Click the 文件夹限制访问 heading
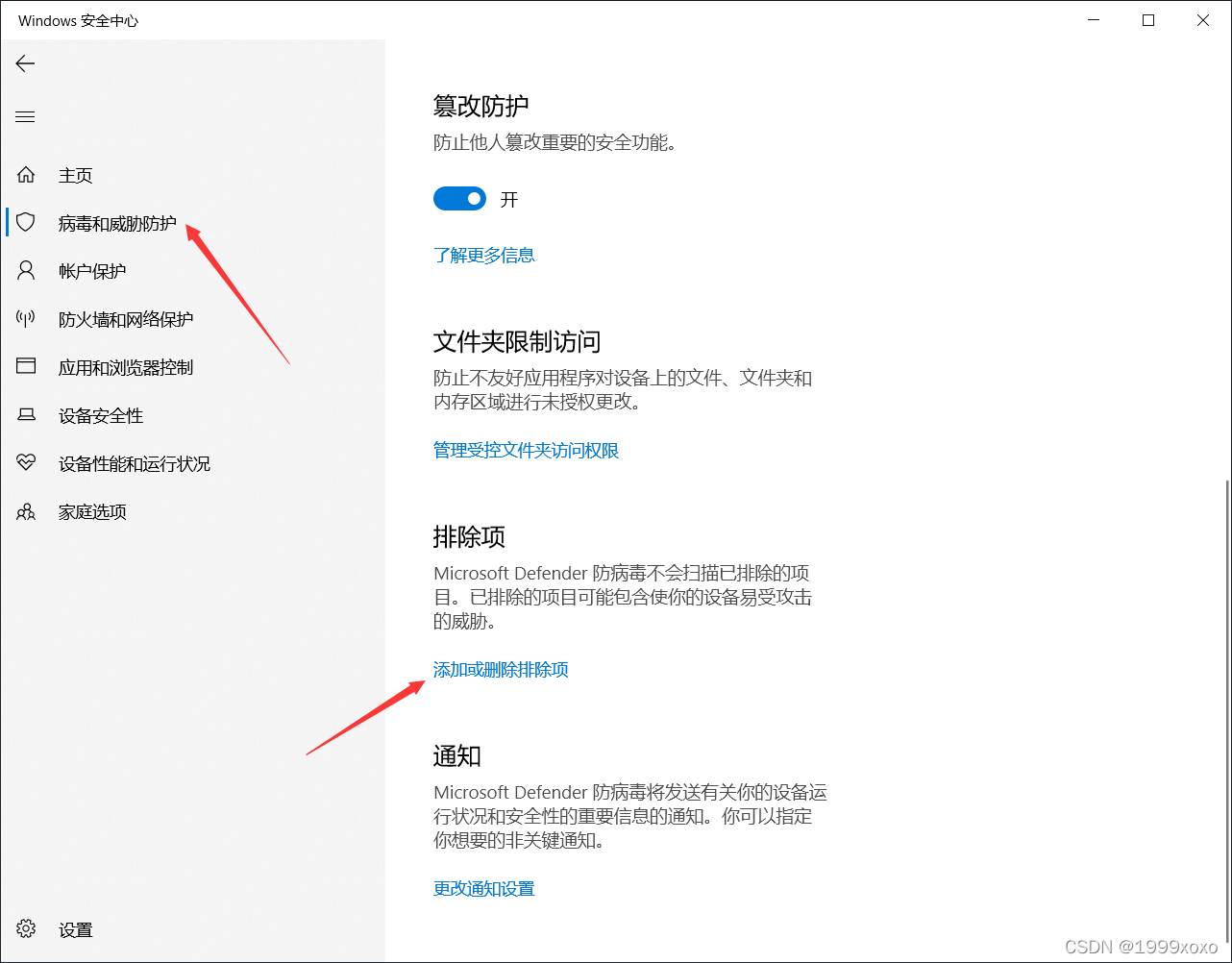The height and width of the screenshot is (963, 1232). point(517,341)
